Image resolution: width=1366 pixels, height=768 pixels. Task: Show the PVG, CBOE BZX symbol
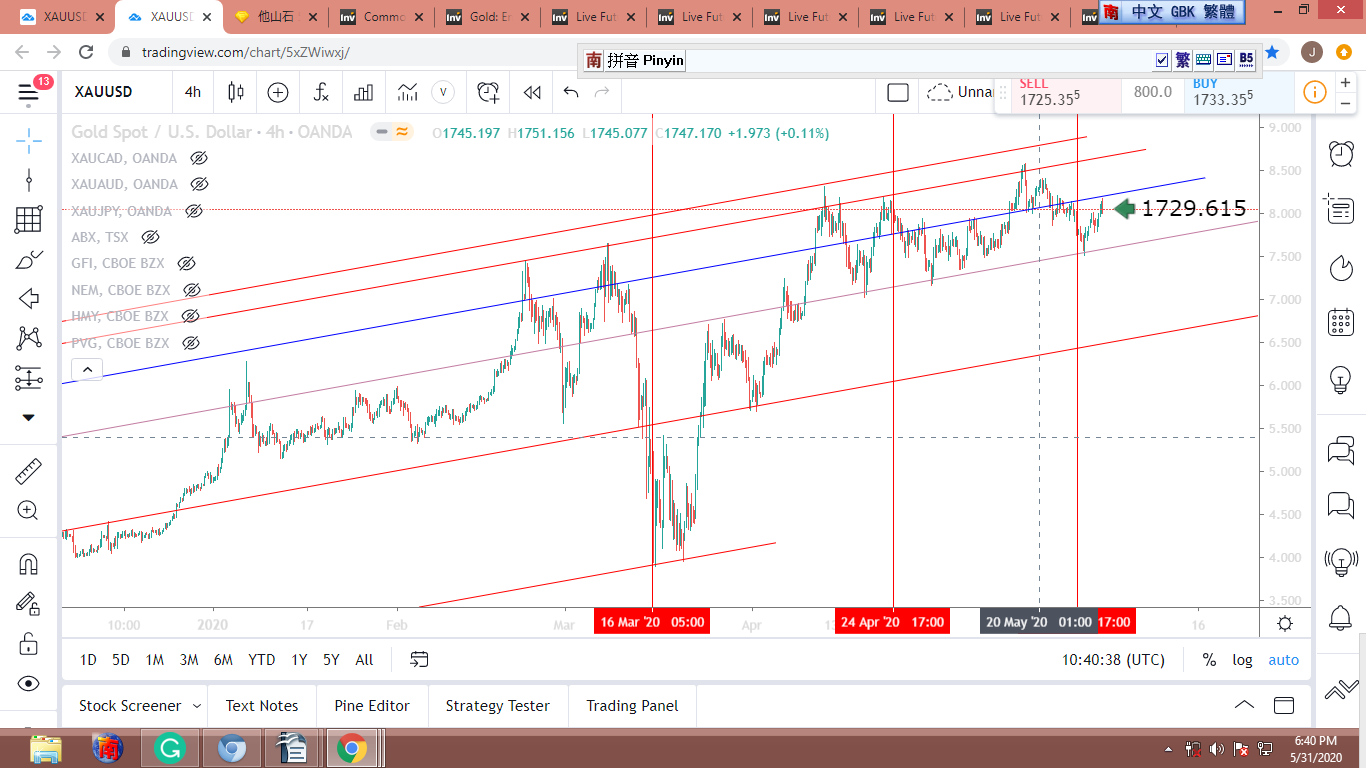190,343
